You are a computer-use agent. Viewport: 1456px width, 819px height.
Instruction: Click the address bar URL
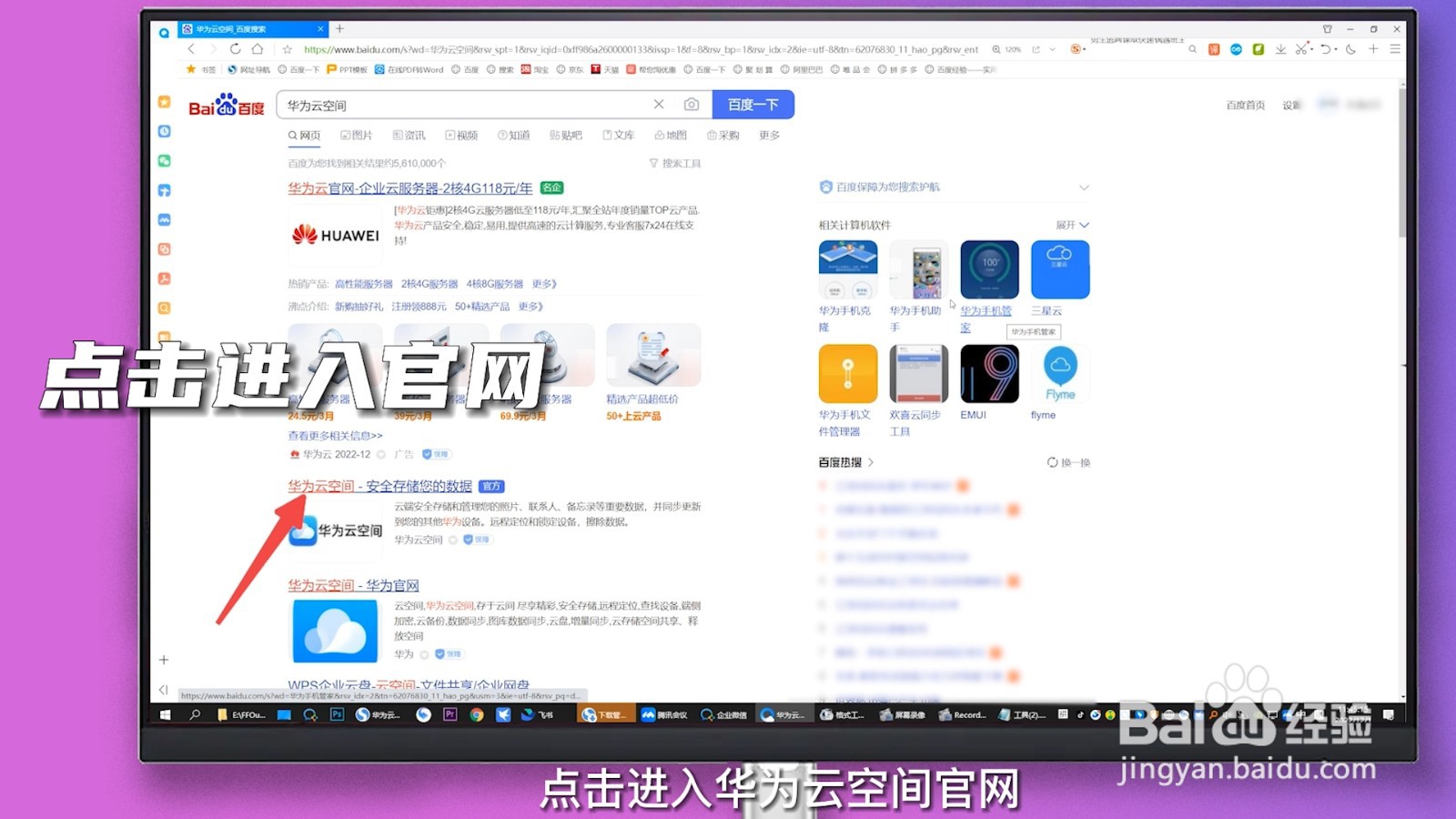click(x=642, y=49)
